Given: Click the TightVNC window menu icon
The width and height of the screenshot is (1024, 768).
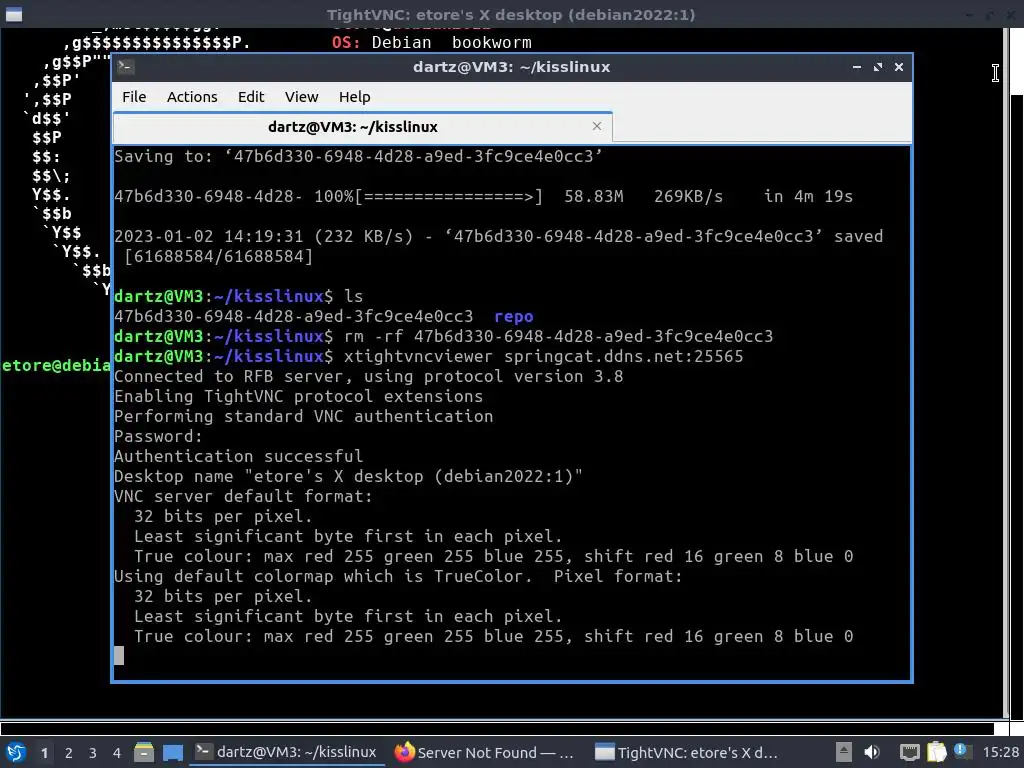Looking at the screenshot, I should pyautogui.click(x=14, y=14).
